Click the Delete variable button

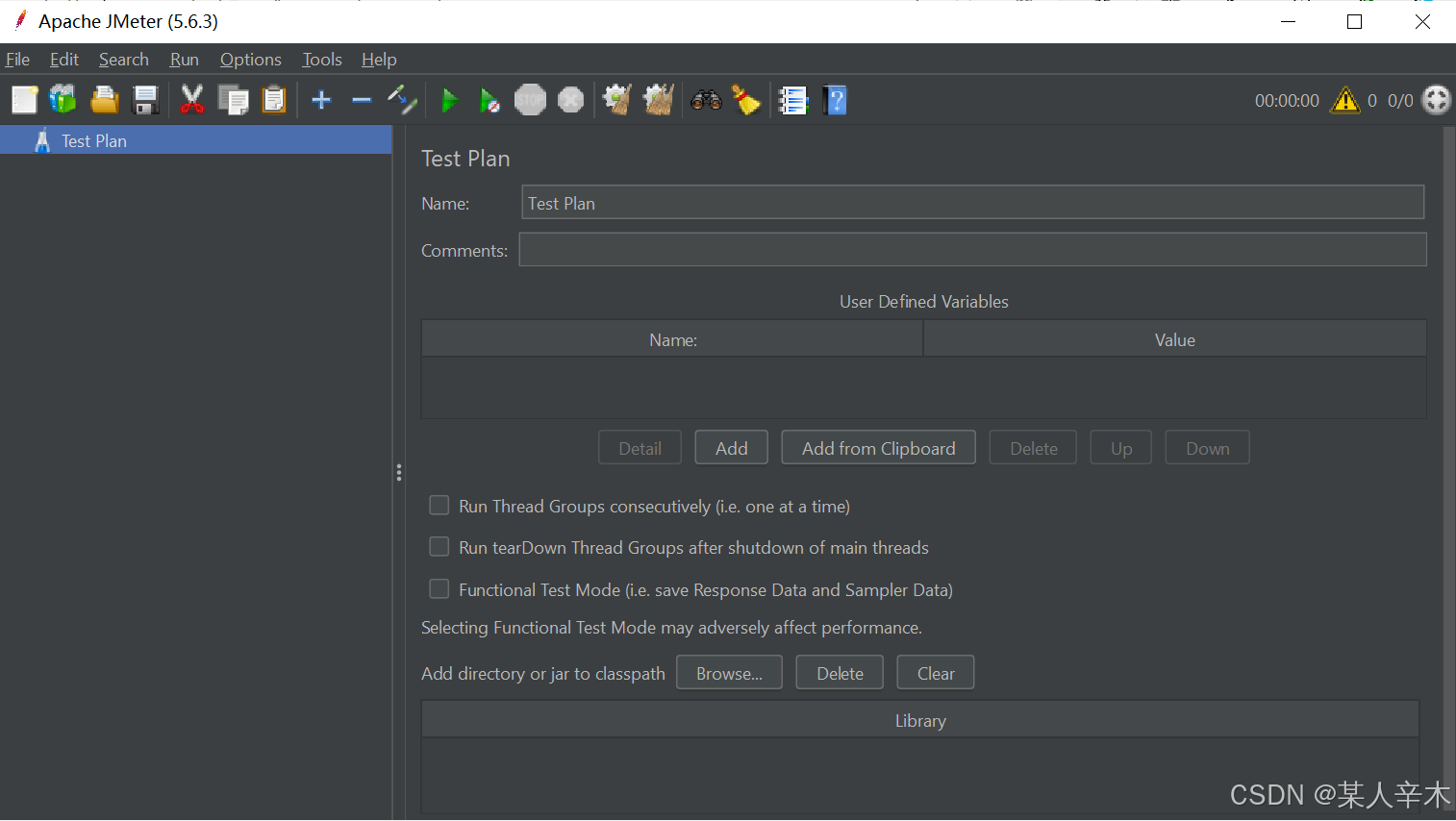(x=1034, y=448)
